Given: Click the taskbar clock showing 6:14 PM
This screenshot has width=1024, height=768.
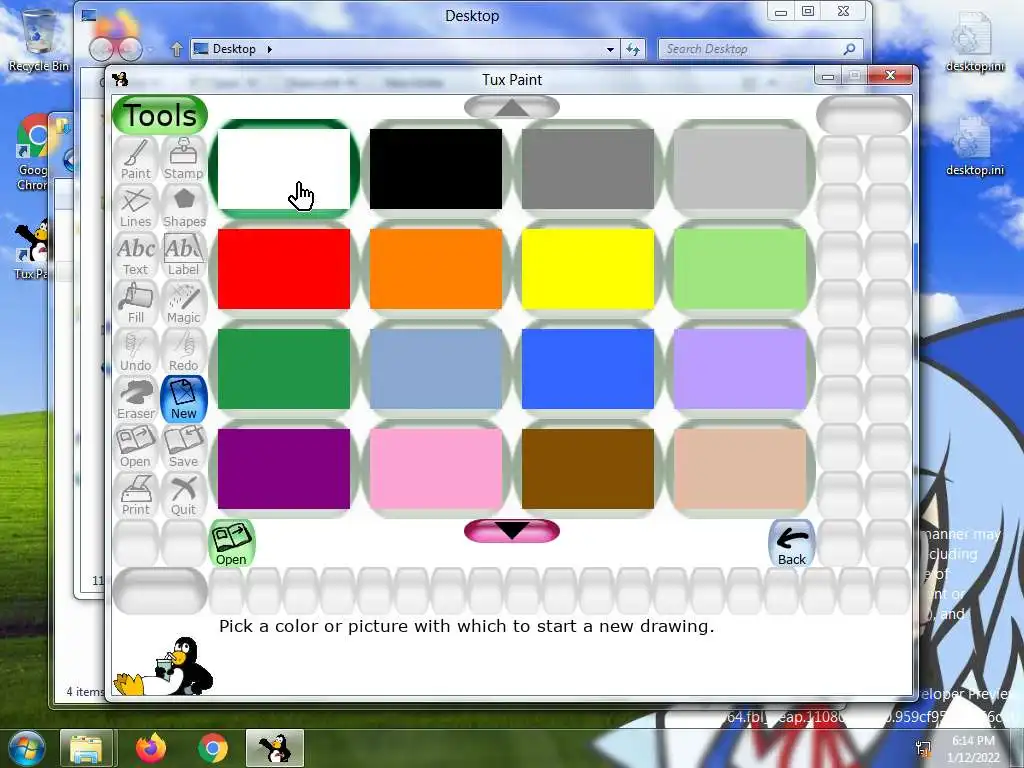Looking at the screenshot, I should tap(973, 748).
